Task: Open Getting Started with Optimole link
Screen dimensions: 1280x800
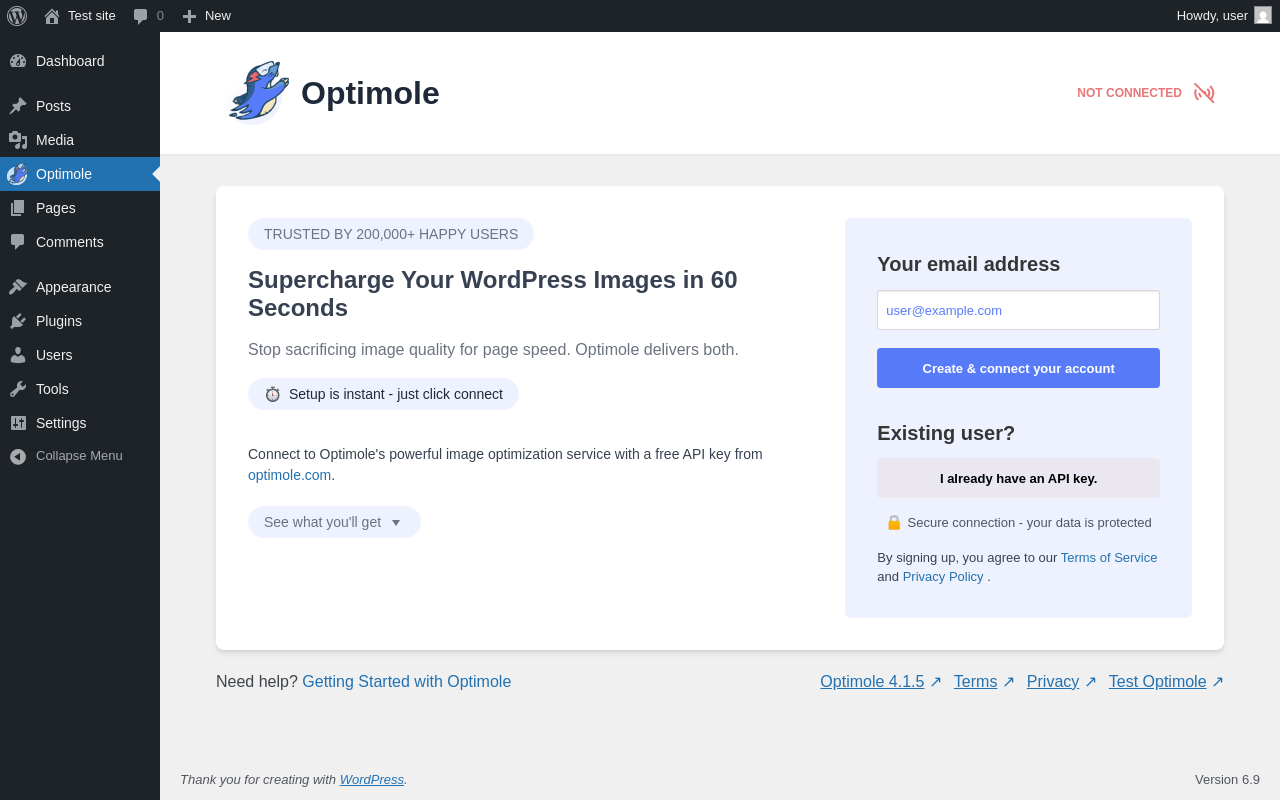Action: [406, 682]
